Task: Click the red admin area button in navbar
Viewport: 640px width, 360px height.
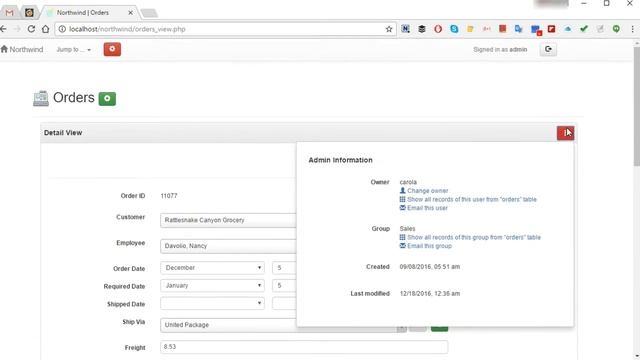Action: coord(112,49)
